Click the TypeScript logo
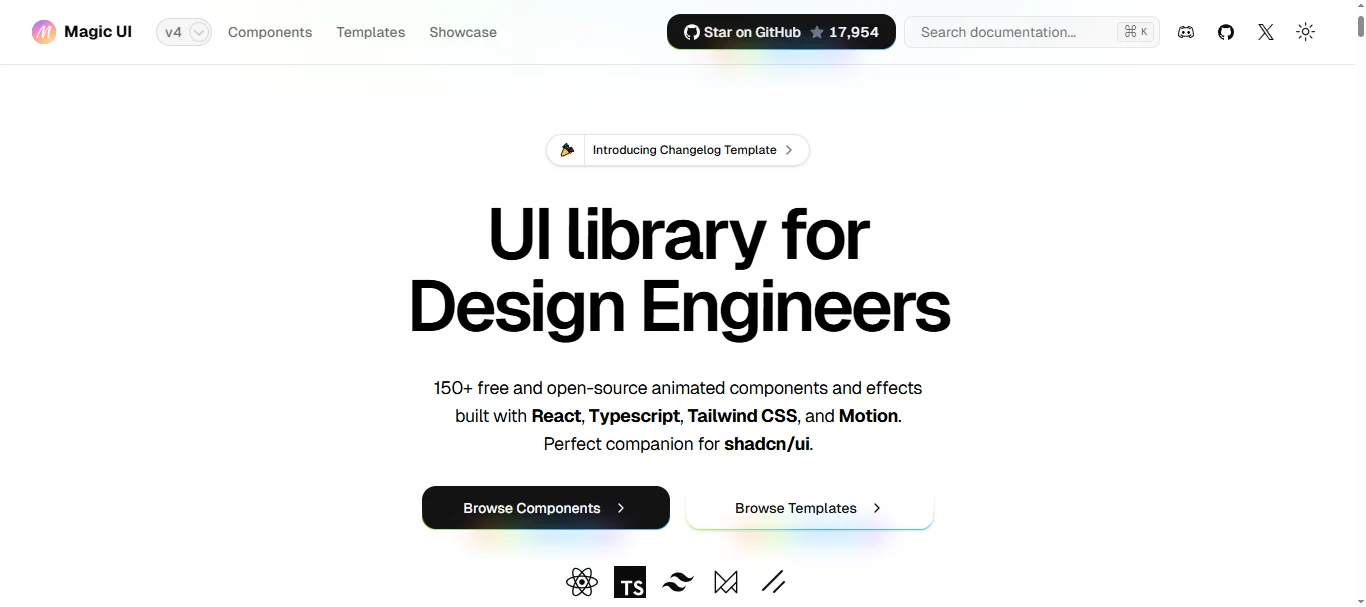Image resolution: width=1366 pixels, height=607 pixels. 630,582
